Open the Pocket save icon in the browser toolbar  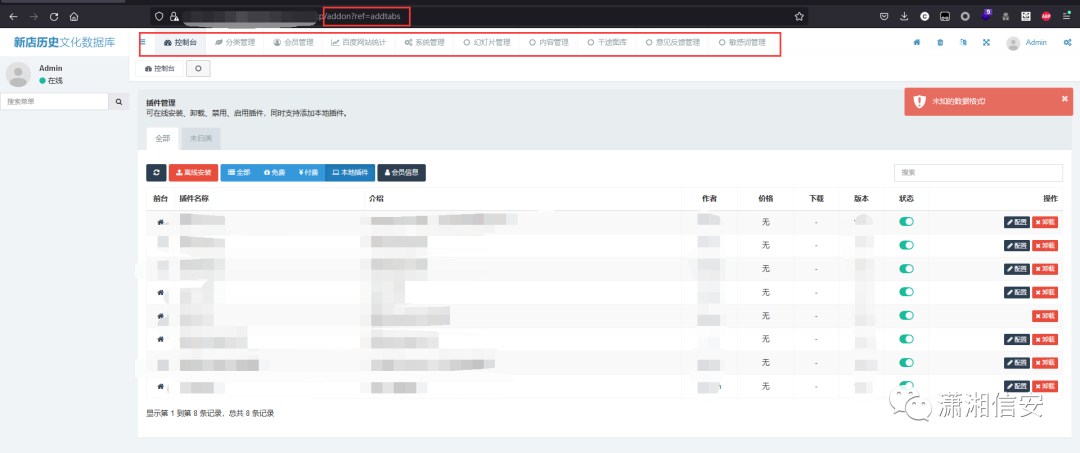pyautogui.click(x=884, y=16)
